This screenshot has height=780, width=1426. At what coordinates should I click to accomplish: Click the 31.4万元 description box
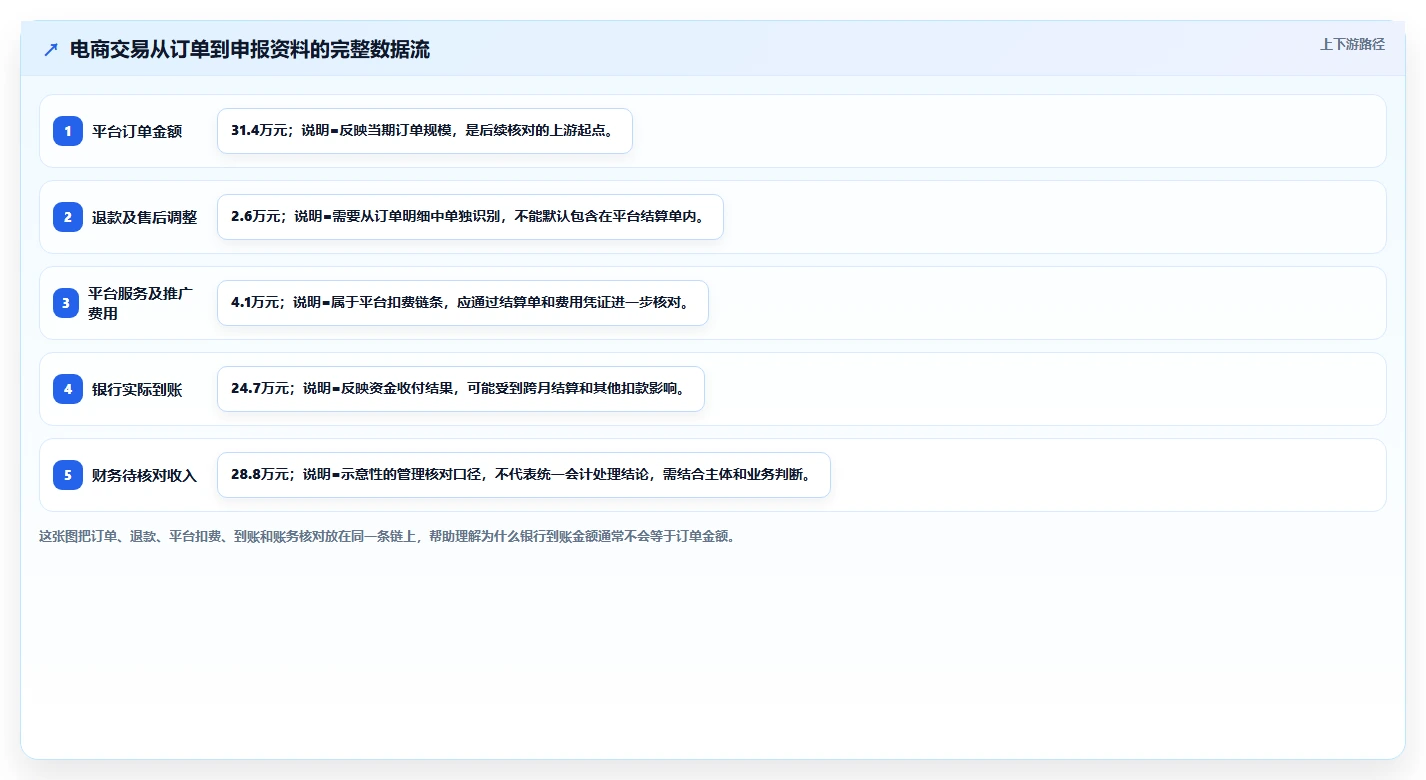[x=425, y=131]
